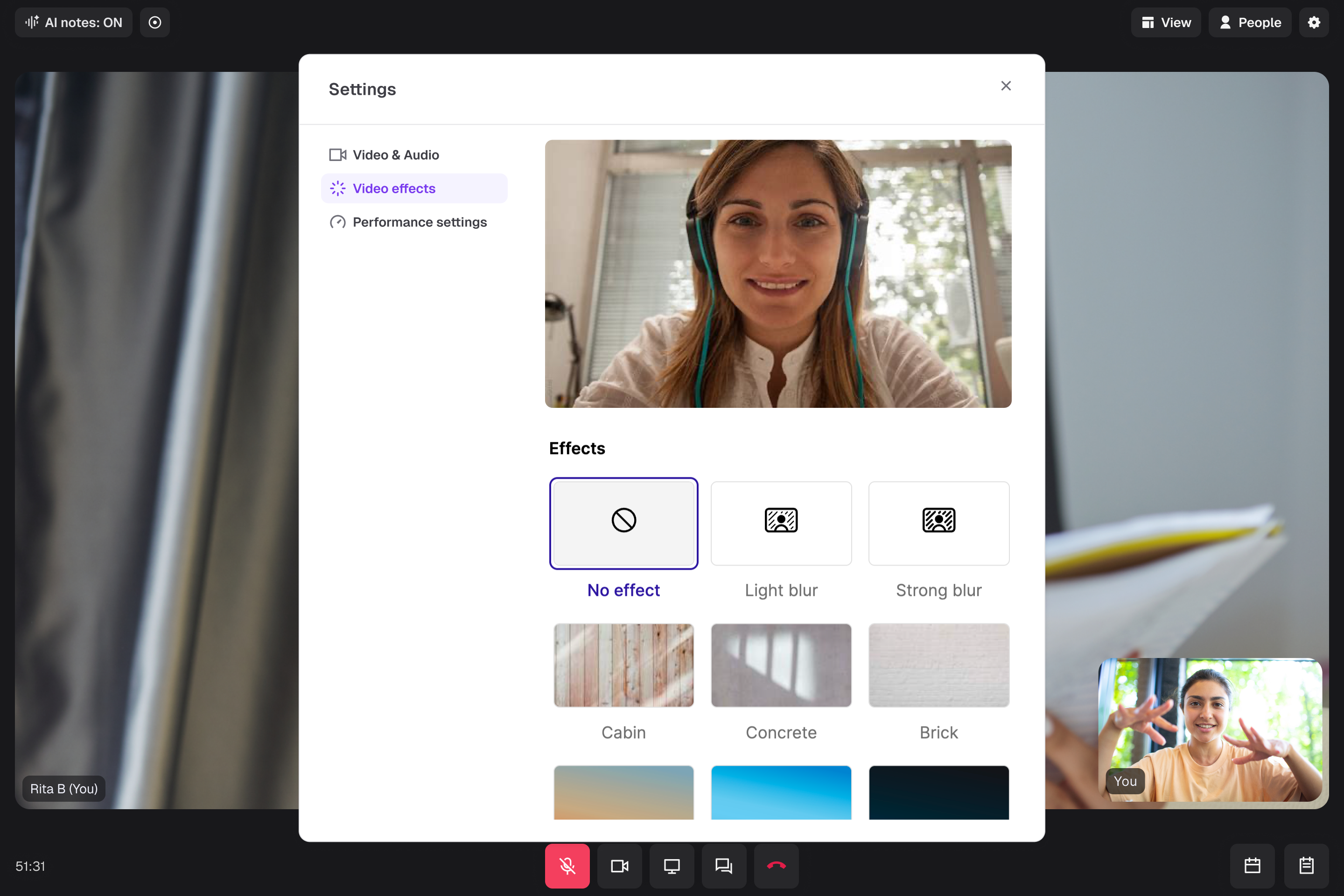
Task: Select the Light blur effect
Action: pos(781,524)
